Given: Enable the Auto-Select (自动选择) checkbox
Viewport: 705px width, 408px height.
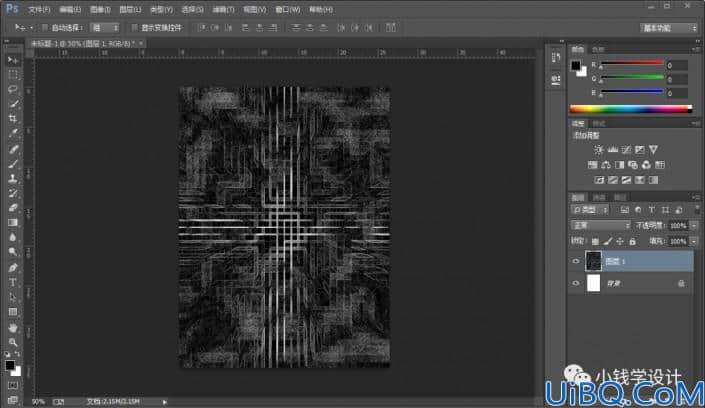Looking at the screenshot, I should pyautogui.click(x=45, y=27).
